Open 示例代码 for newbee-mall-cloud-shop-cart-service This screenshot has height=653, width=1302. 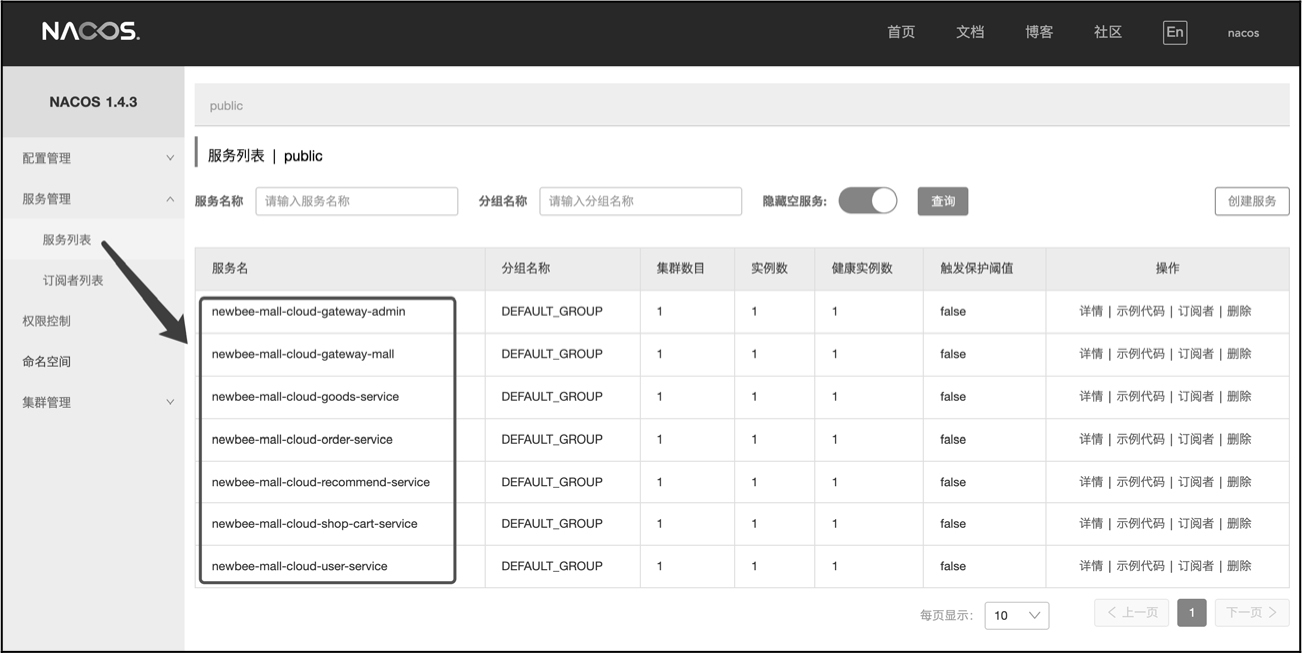(1141, 524)
